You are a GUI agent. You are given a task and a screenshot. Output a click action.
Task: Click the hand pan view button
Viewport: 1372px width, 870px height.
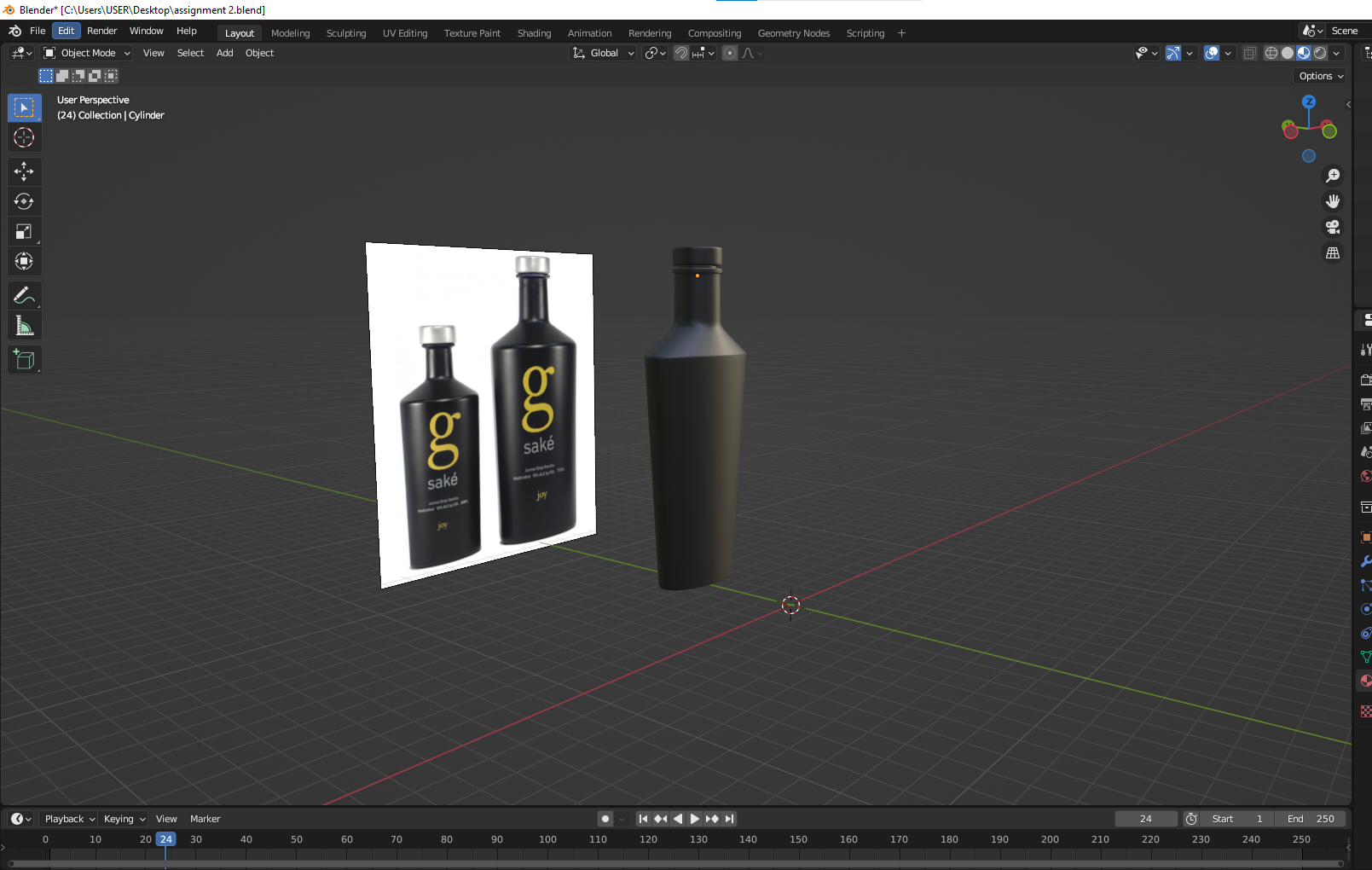pos(1333,201)
